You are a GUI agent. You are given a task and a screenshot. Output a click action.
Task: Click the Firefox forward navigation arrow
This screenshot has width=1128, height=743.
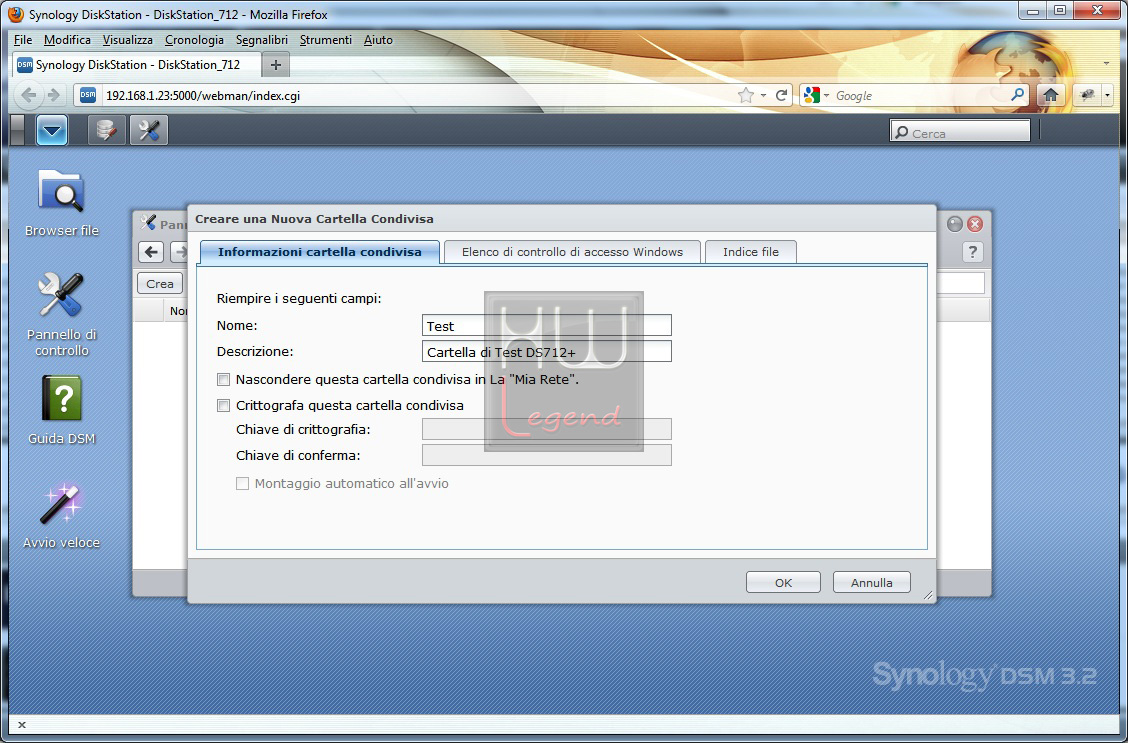(x=53, y=95)
